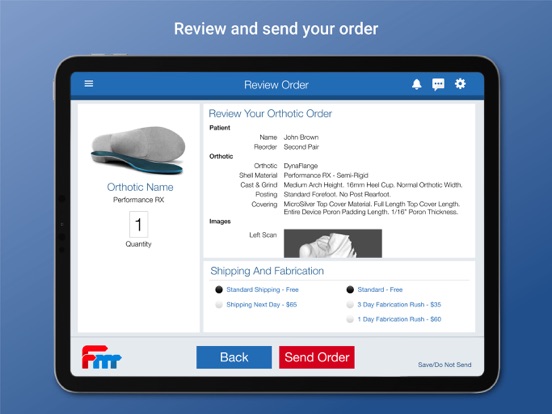
Task: Click reorder value Second Pair
Action: point(301,147)
